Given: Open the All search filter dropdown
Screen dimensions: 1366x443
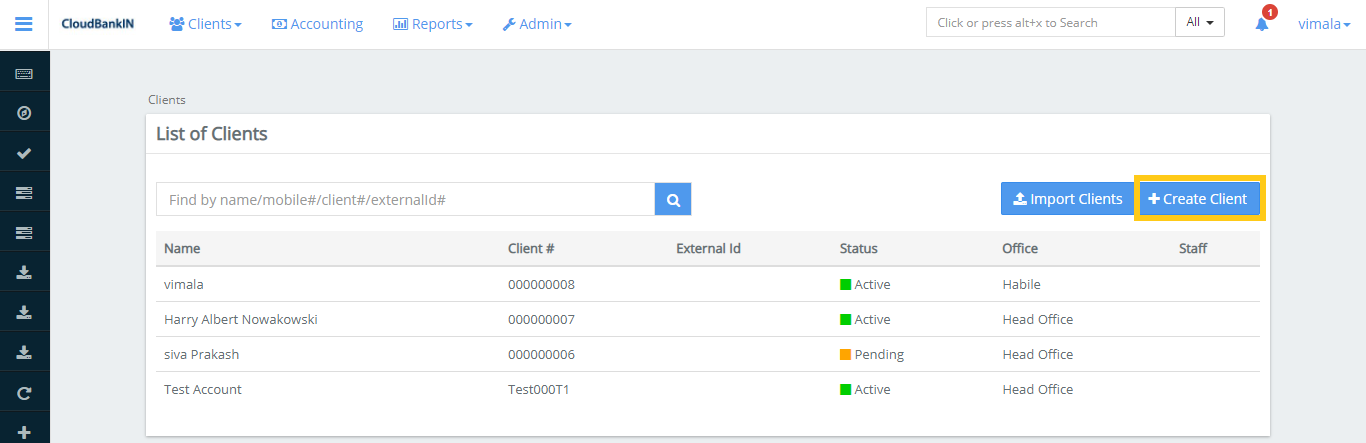Looking at the screenshot, I should tap(1199, 23).
